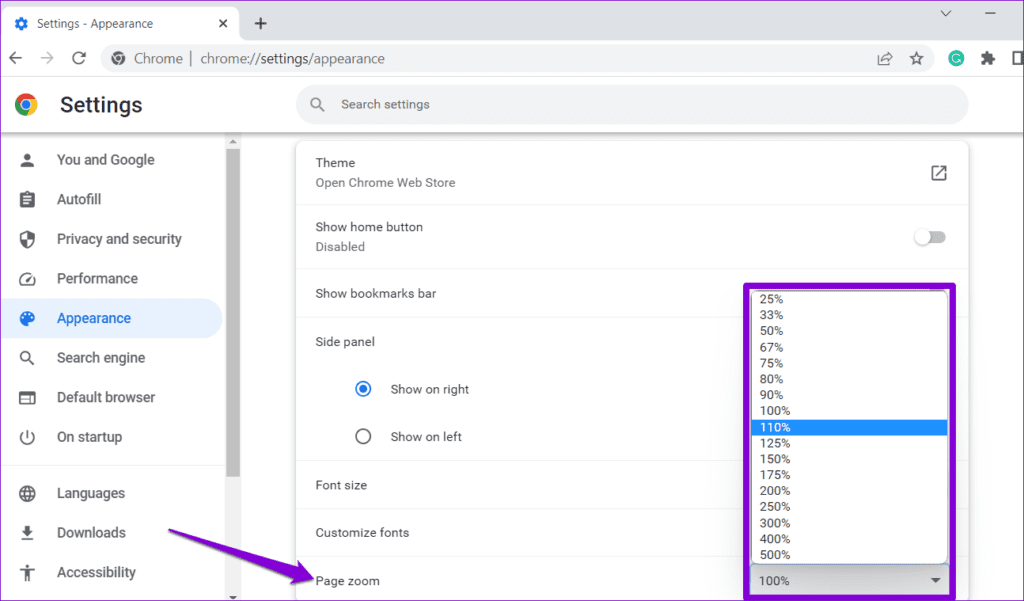
Task: Choose 67% from zoom list
Action: click(849, 347)
